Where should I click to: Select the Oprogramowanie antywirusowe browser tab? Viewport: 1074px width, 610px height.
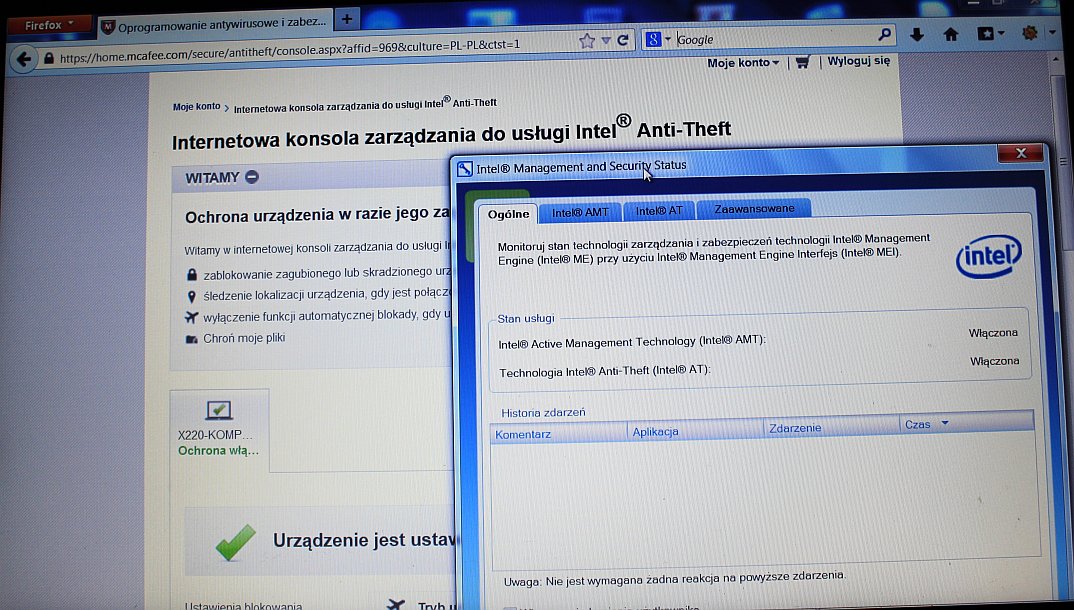pyautogui.click(x=215, y=25)
